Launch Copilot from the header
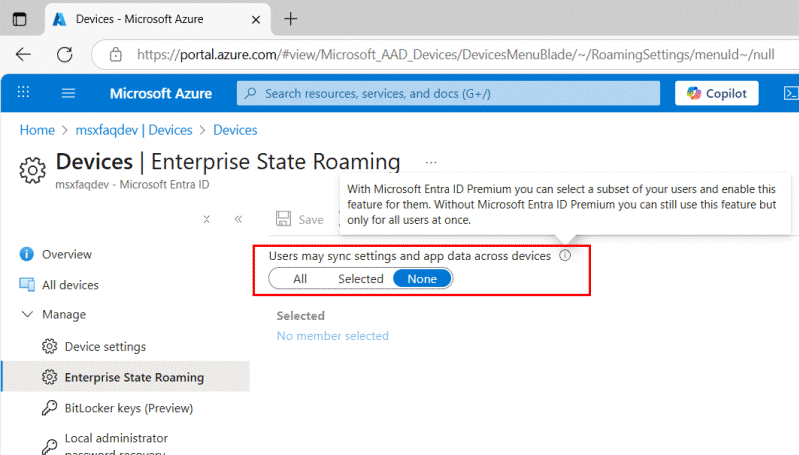Viewport: 799px width, 455px height. coord(716,93)
